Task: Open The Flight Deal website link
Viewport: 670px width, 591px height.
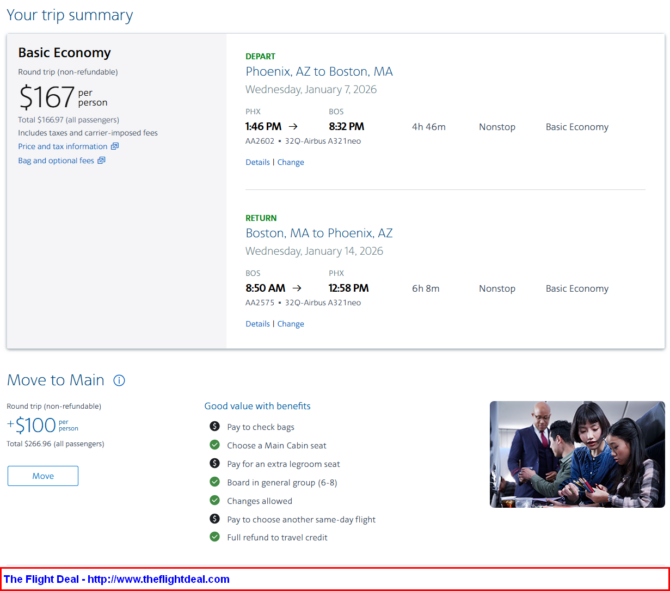Action: click(x=116, y=579)
